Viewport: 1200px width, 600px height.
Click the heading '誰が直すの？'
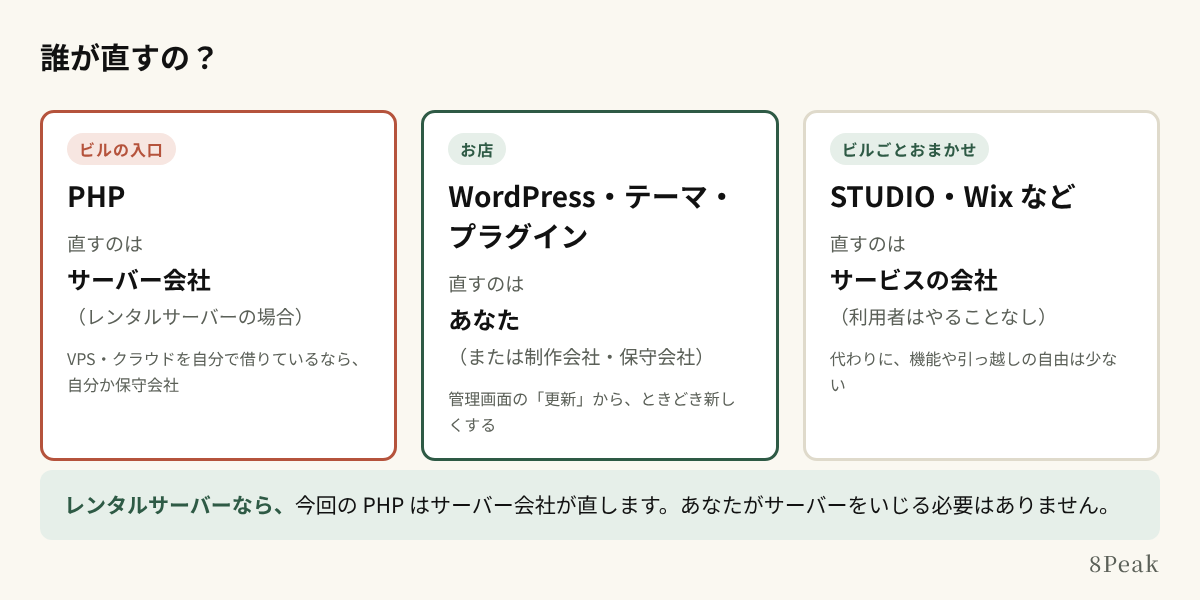(128, 59)
